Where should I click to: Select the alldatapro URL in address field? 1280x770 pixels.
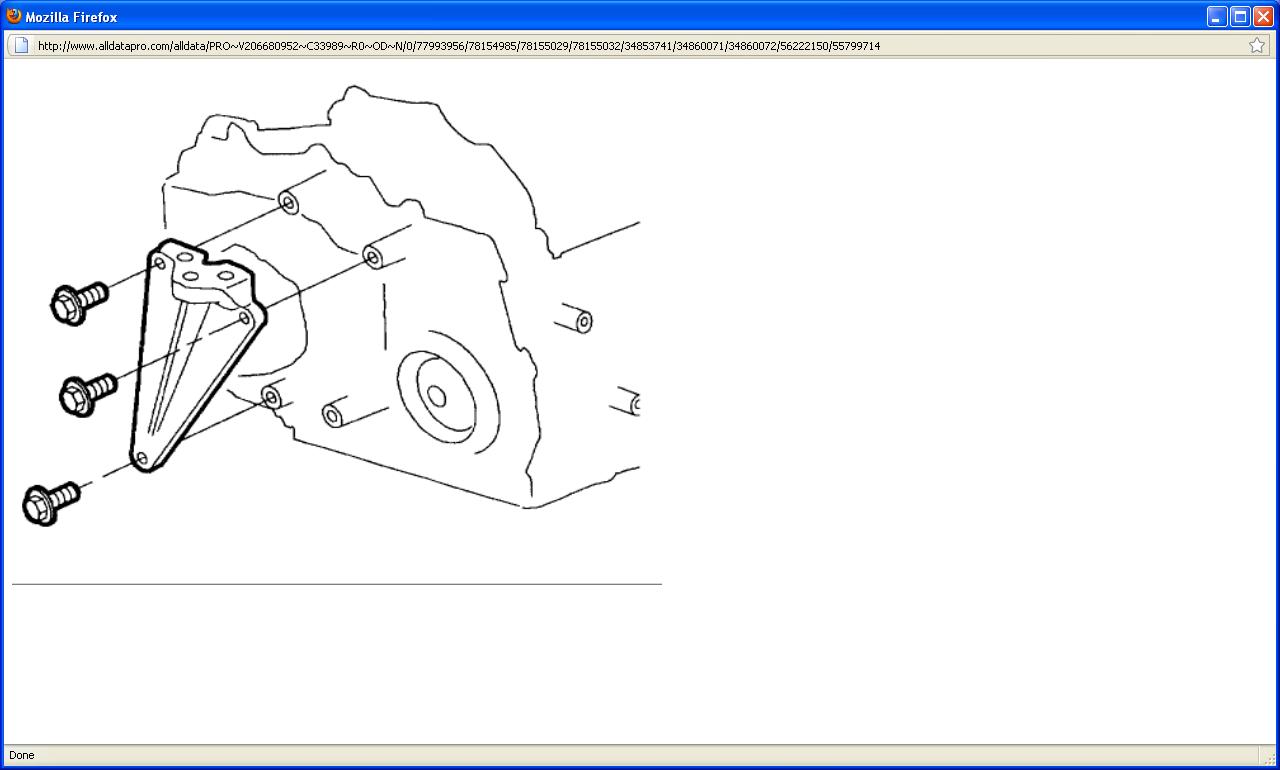coord(459,46)
